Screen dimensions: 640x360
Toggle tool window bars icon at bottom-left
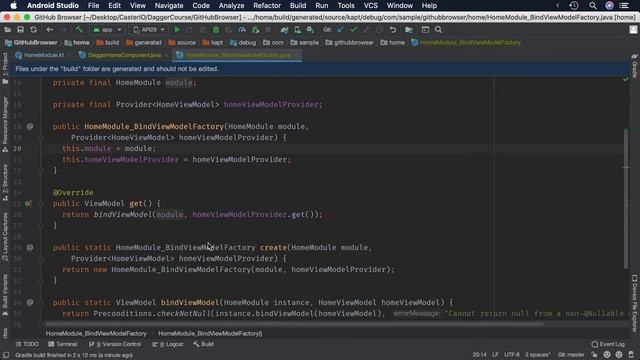pyautogui.click(x=6, y=355)
